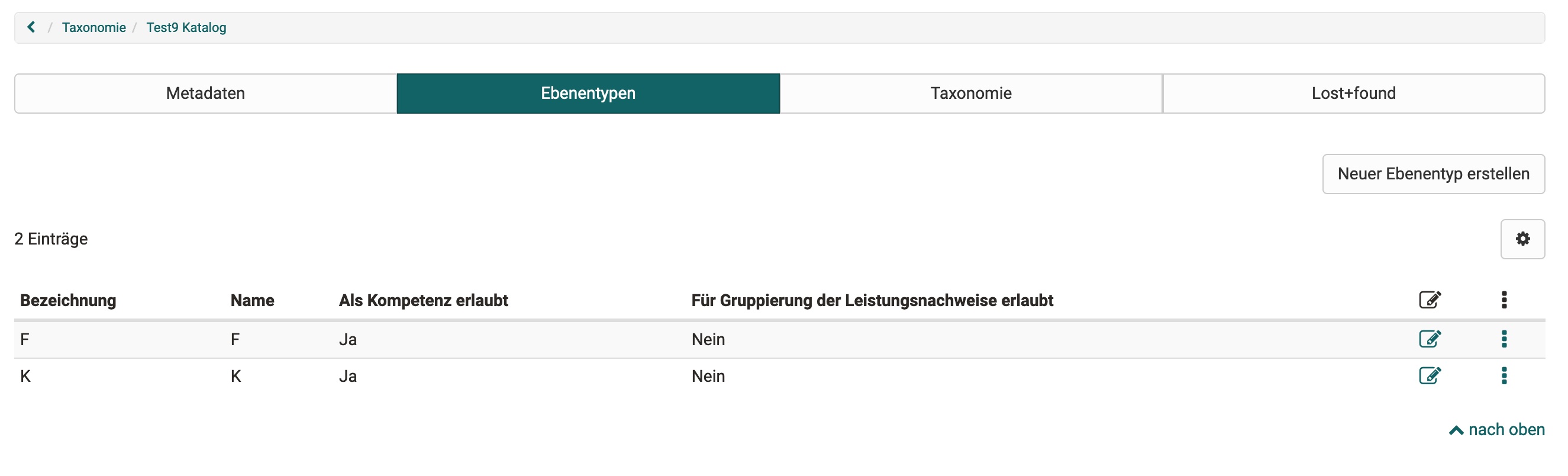1568x476 pixels.
Task: Edit level type F using its pencil icon
Action: coord(1430,339)
